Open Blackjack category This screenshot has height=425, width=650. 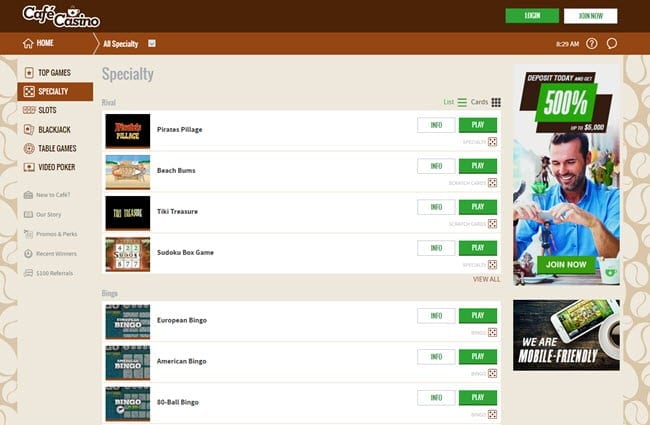[55, 130]
